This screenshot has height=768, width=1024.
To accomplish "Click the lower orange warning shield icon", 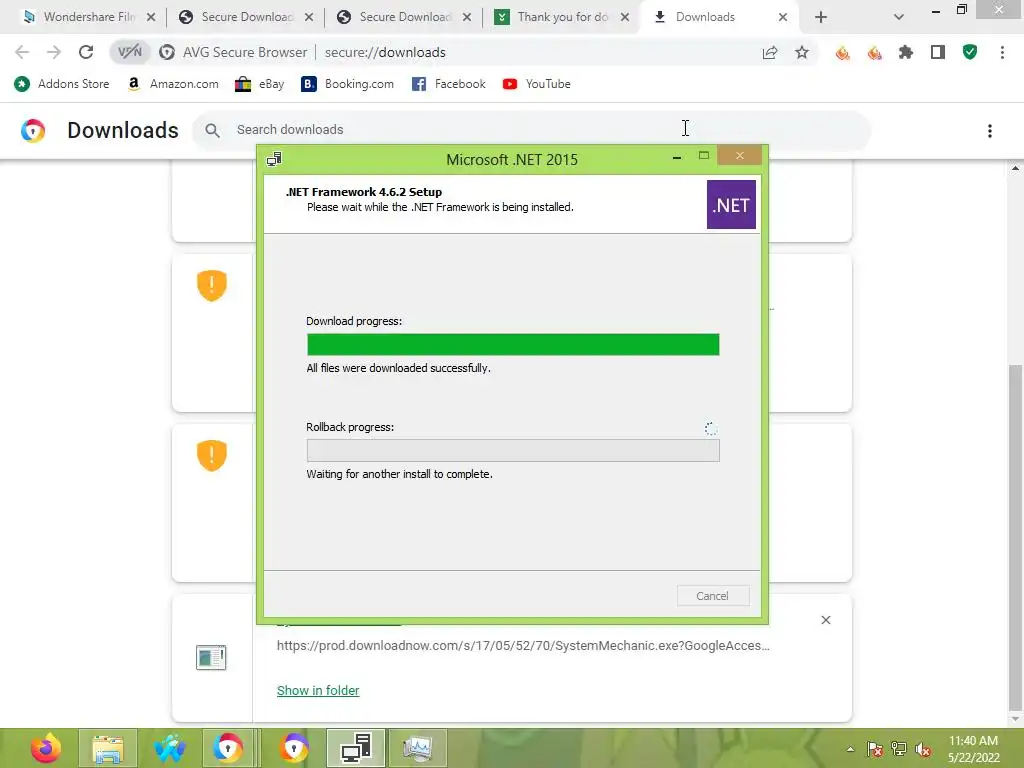I will click(212, 455).
